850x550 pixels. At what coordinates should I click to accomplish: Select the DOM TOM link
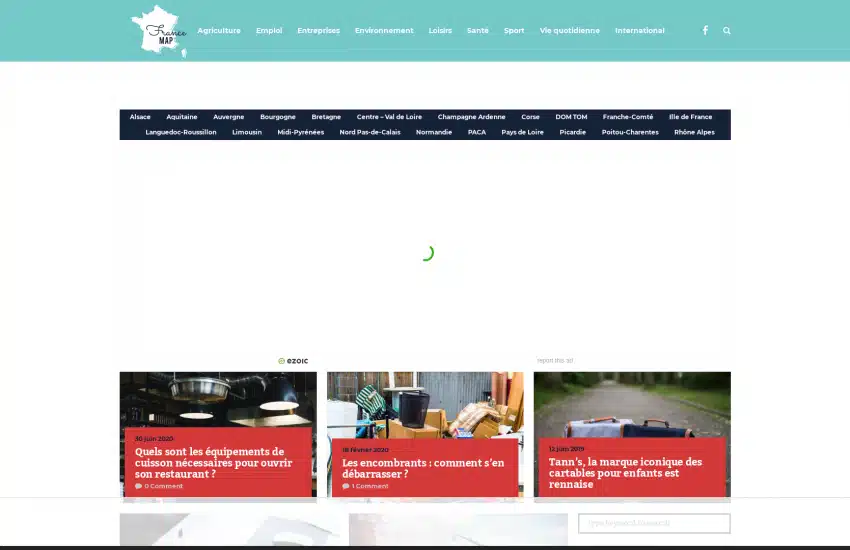point(571,117)
